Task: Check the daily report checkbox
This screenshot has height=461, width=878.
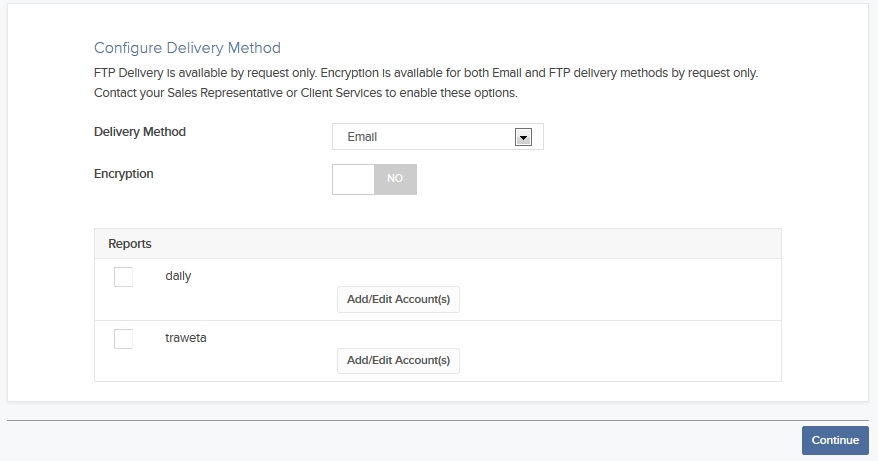Action: [x=123, y=277]
